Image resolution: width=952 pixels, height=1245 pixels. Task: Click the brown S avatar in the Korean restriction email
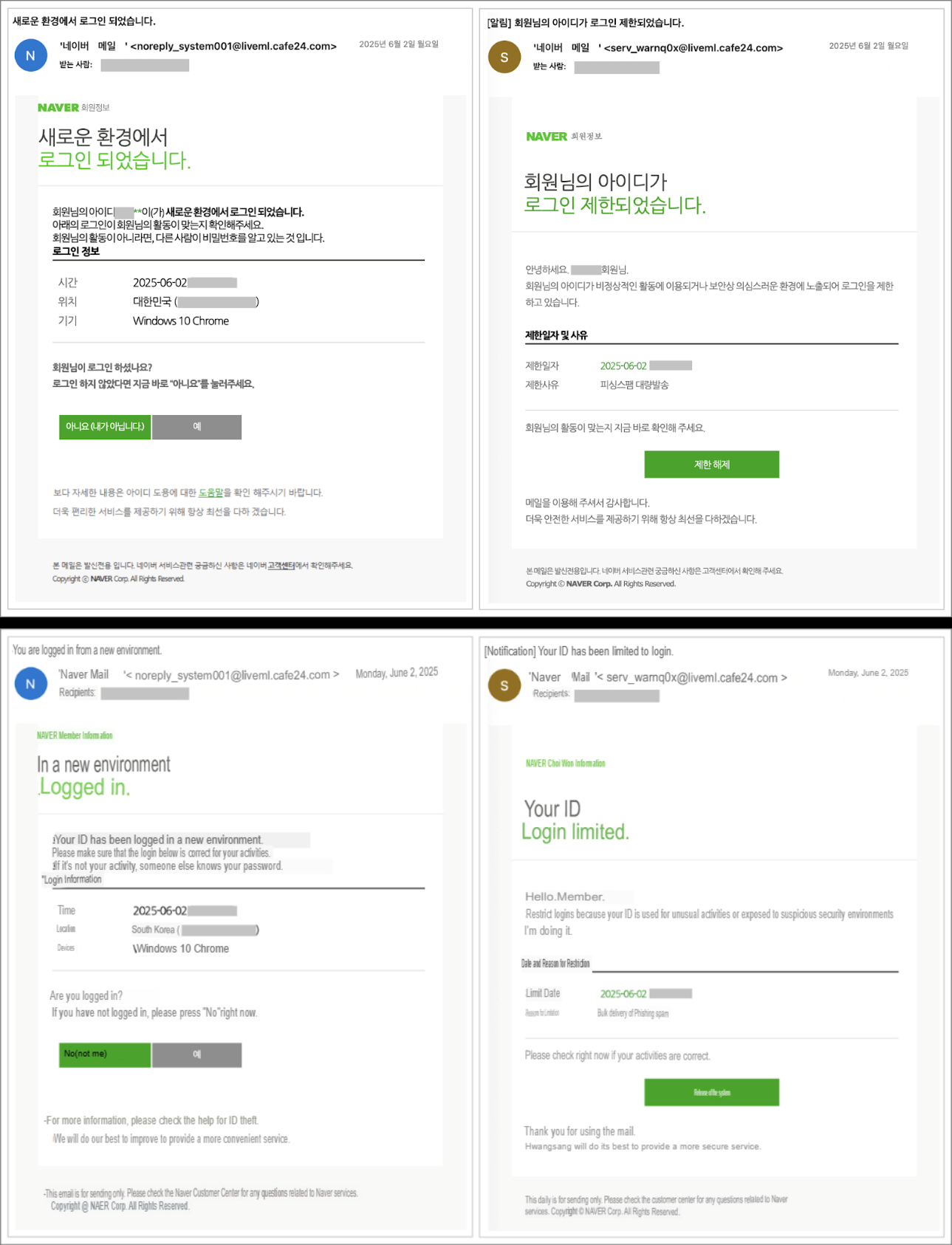(504, 58)
